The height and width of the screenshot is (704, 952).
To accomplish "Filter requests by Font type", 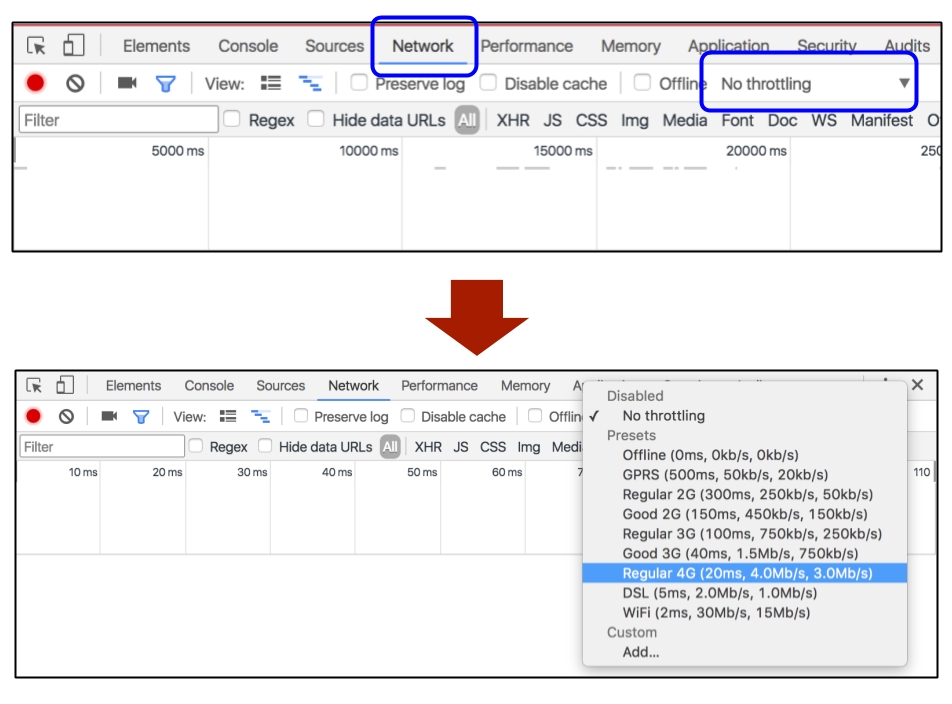I will (737, 120).
